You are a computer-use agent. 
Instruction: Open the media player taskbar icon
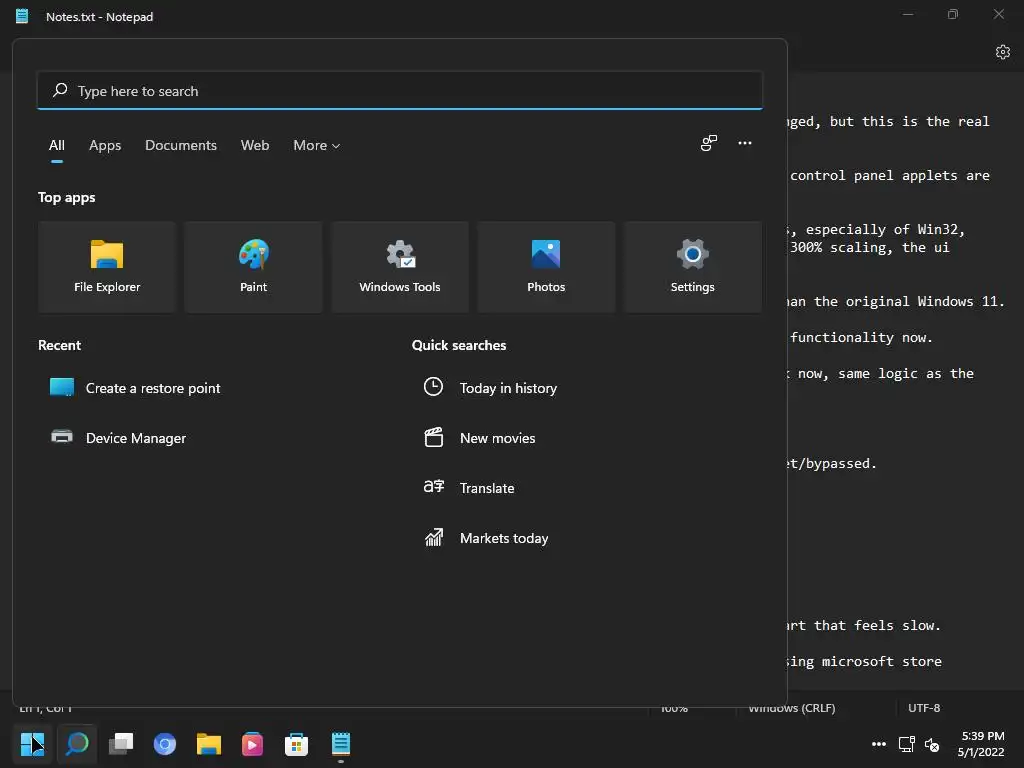click(x=253, y=744)
